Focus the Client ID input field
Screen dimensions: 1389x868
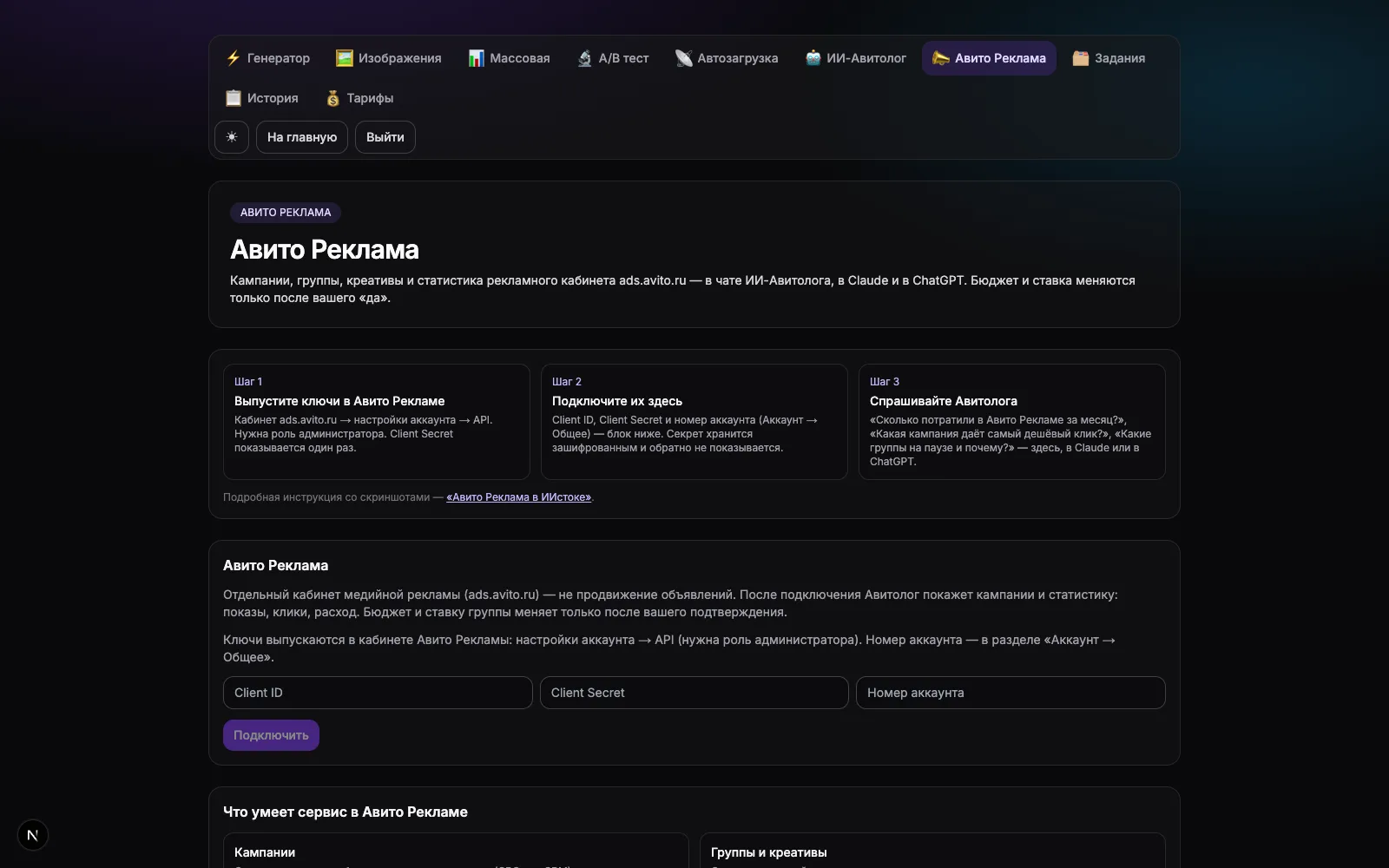coord(378,693)
